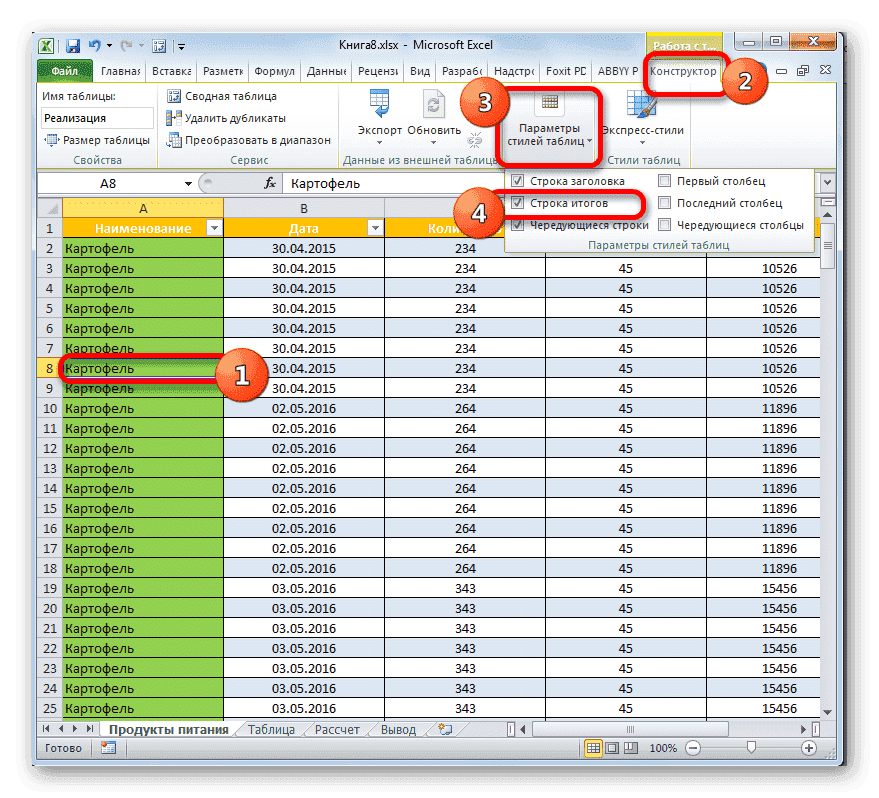Screen dimensions: 879x798
Task: Switch to the Конструктор ribbon tab
Action: [685, 72]
